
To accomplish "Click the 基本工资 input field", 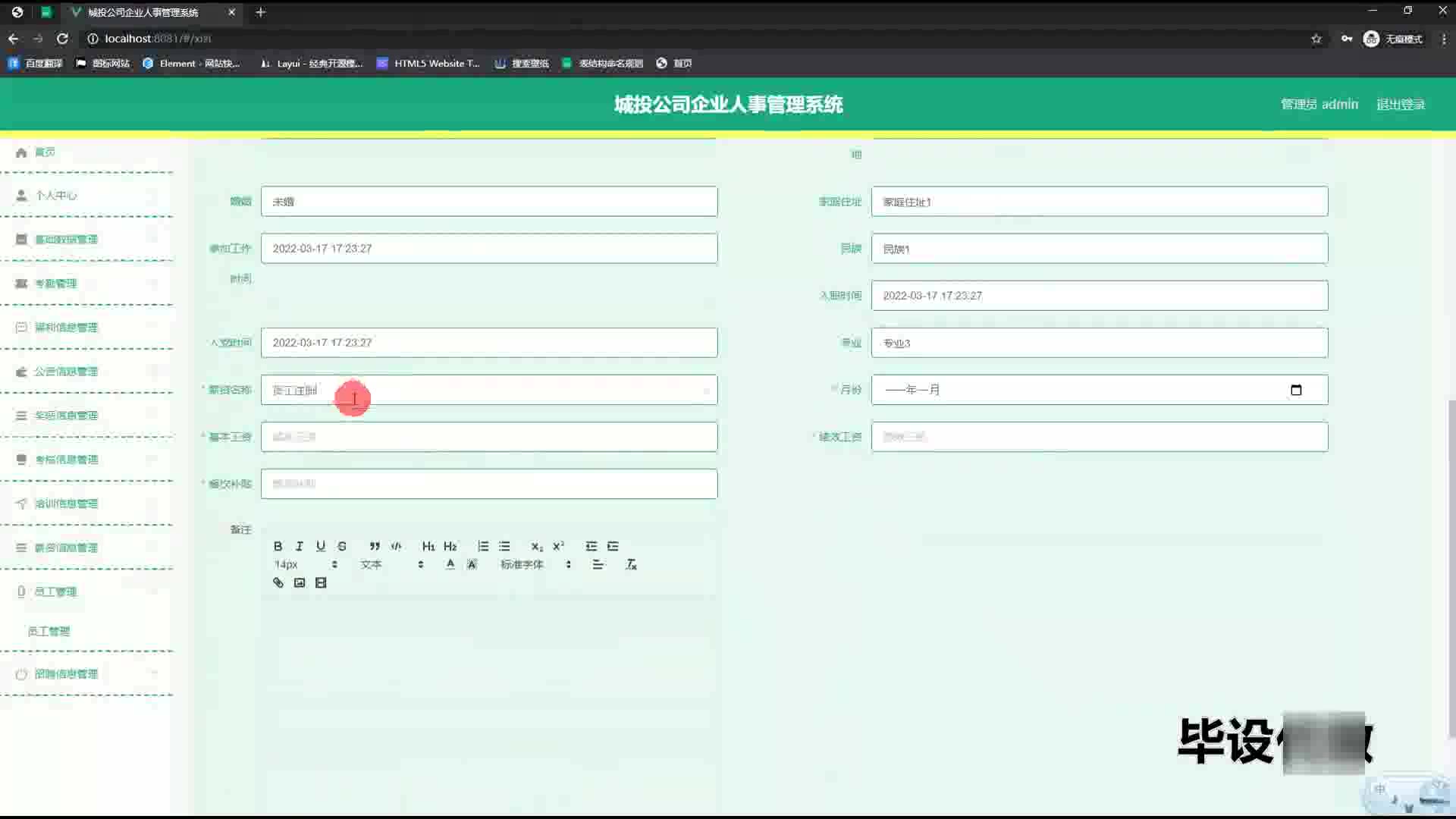I will coord(489,437).
